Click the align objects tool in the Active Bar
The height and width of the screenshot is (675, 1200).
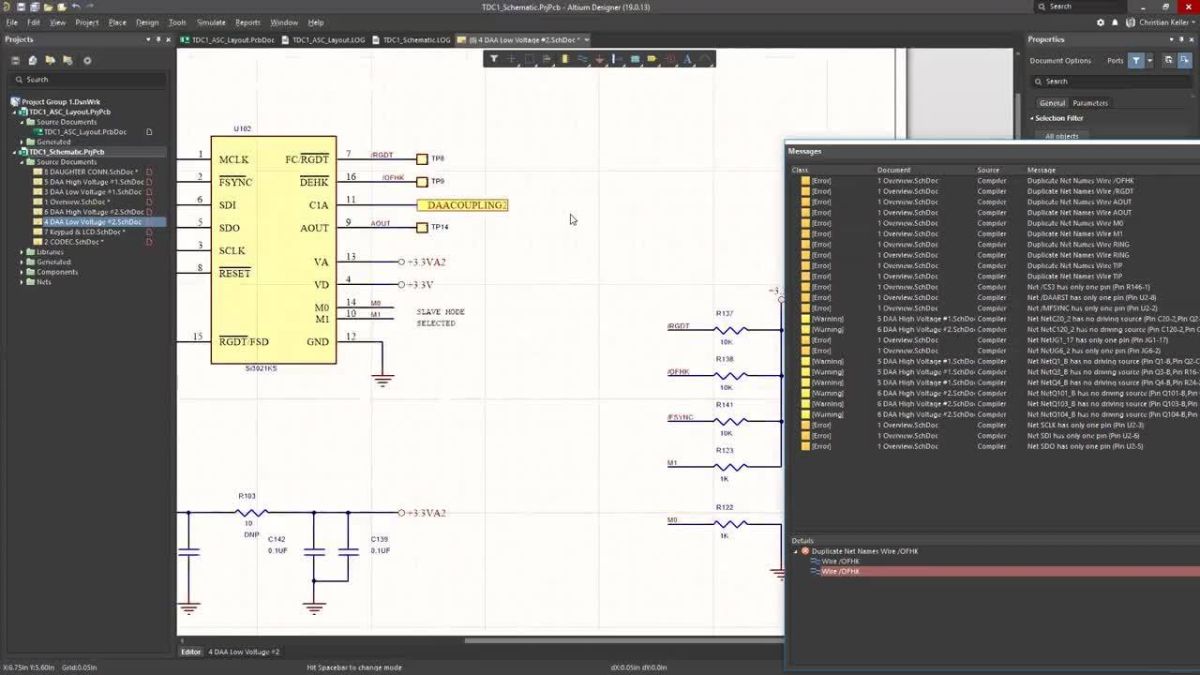546,59
